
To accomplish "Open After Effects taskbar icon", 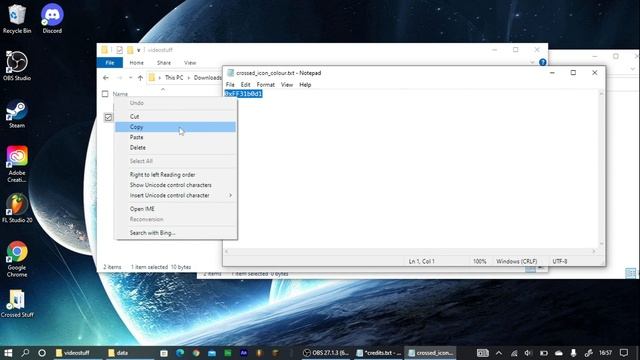I will pos(244,353).
